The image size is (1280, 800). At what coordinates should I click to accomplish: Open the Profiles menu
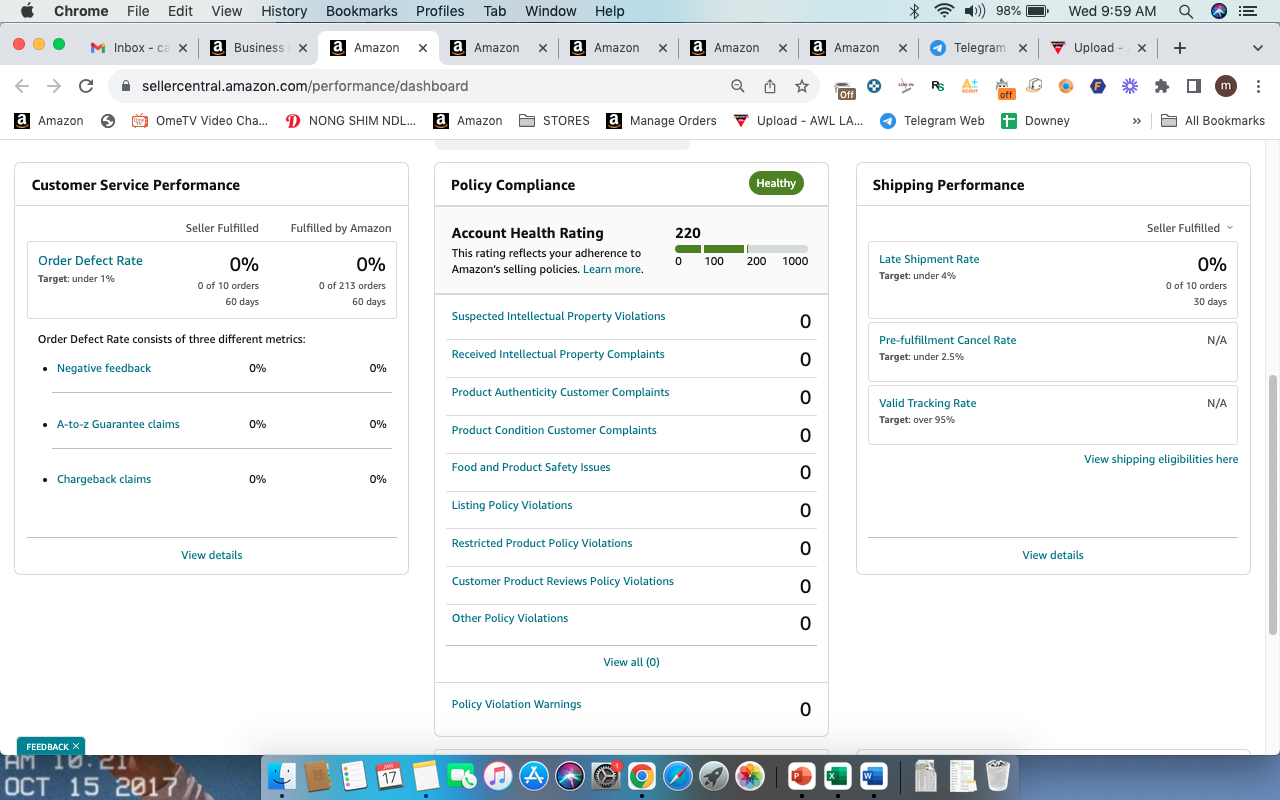click(440, 11)
